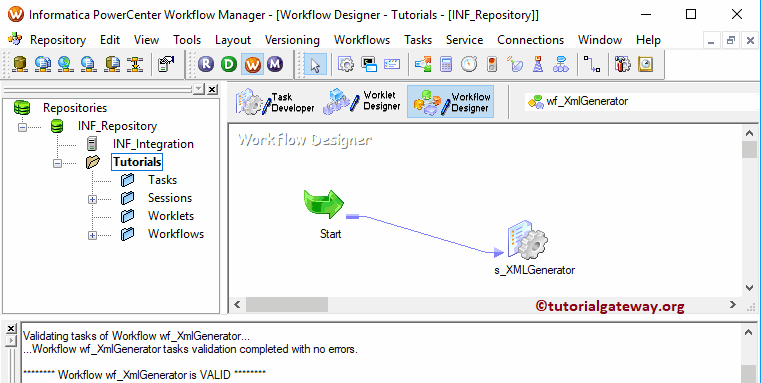761x383 pixels.
Task: Select the pointer arrow tool
Action: [x=315, y=65]
